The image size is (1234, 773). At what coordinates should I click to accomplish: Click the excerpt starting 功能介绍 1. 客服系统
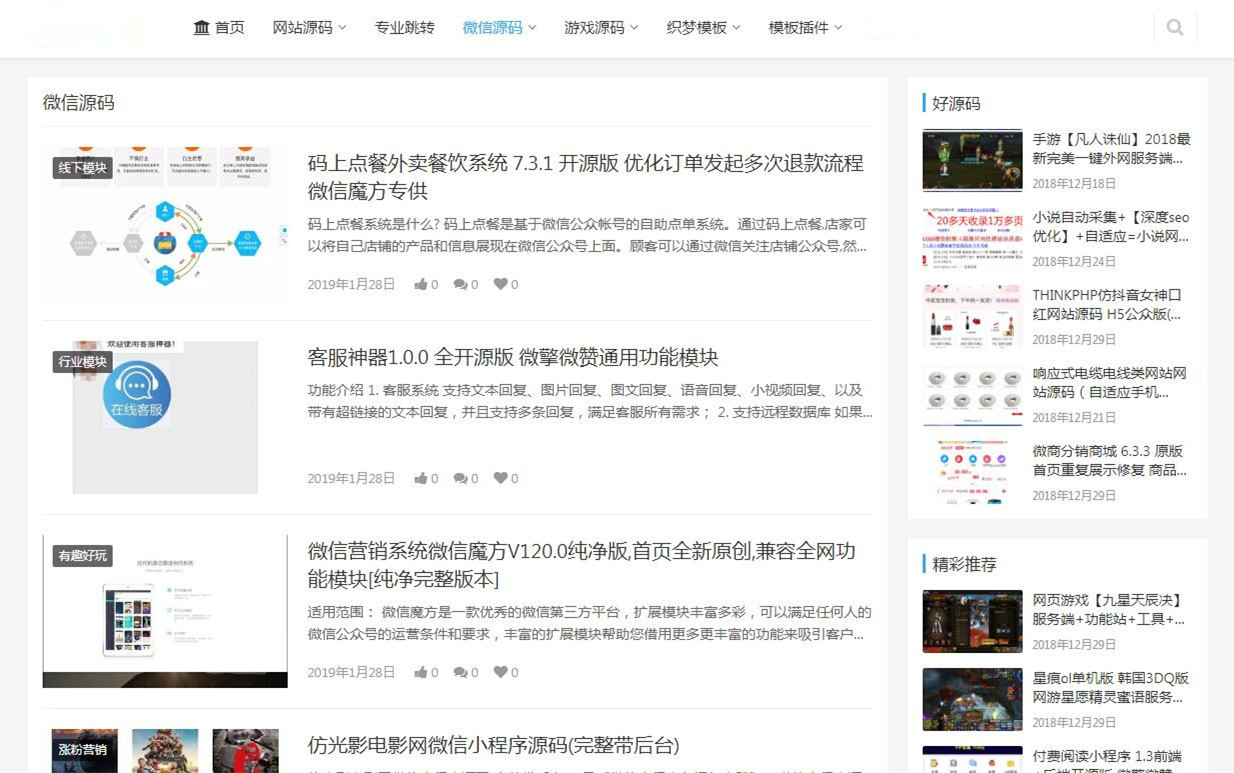tap(590, 401)
